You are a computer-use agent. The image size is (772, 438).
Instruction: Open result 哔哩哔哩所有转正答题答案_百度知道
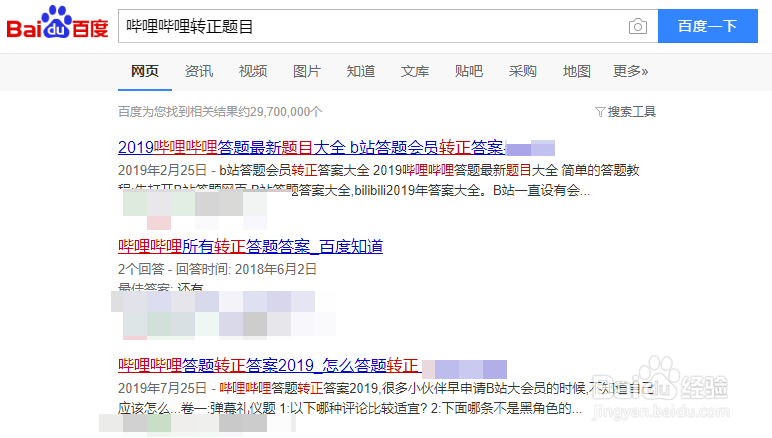click(x=251, y=246)
